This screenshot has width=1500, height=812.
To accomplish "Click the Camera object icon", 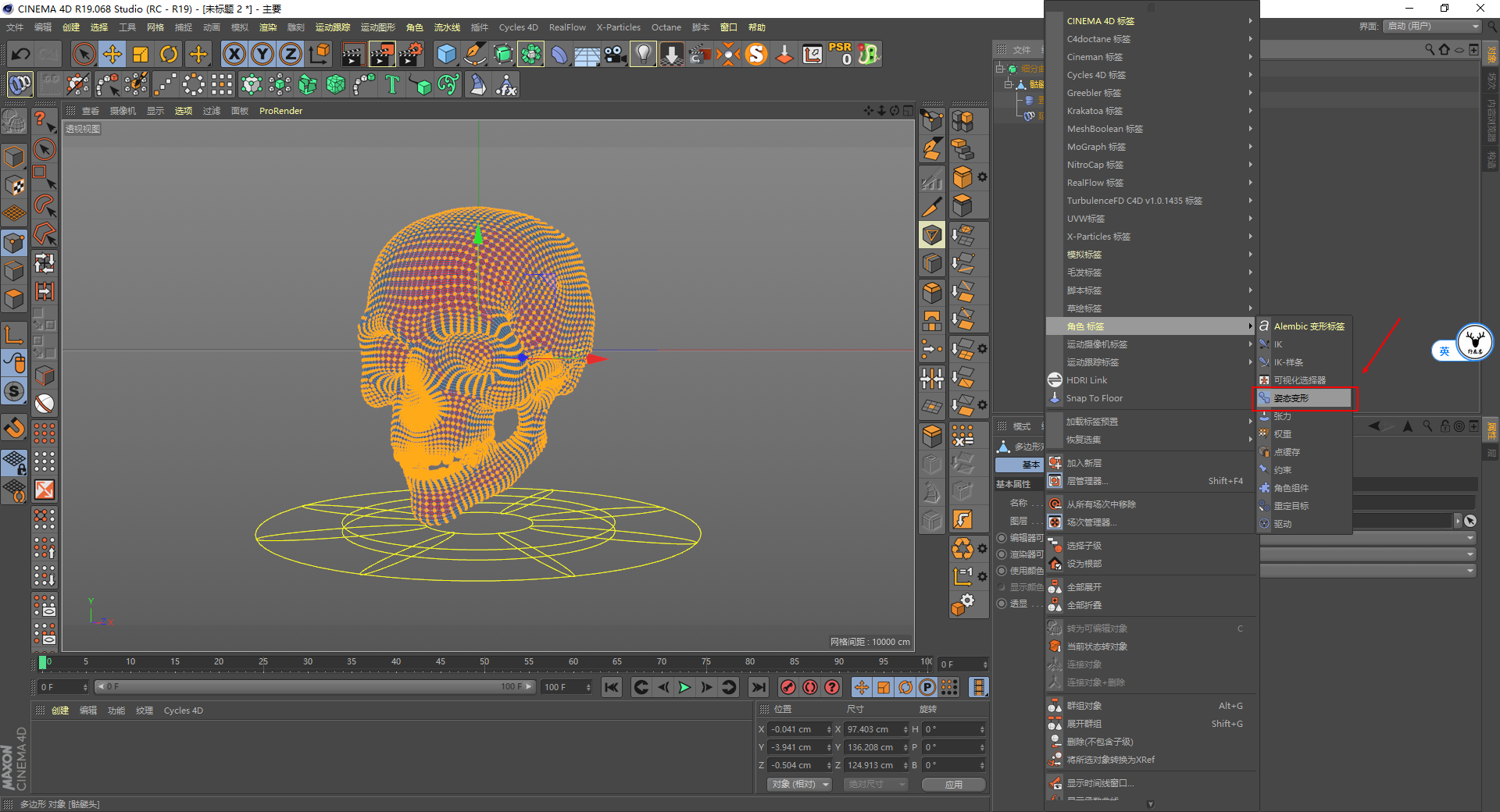I will pos(616,54).
